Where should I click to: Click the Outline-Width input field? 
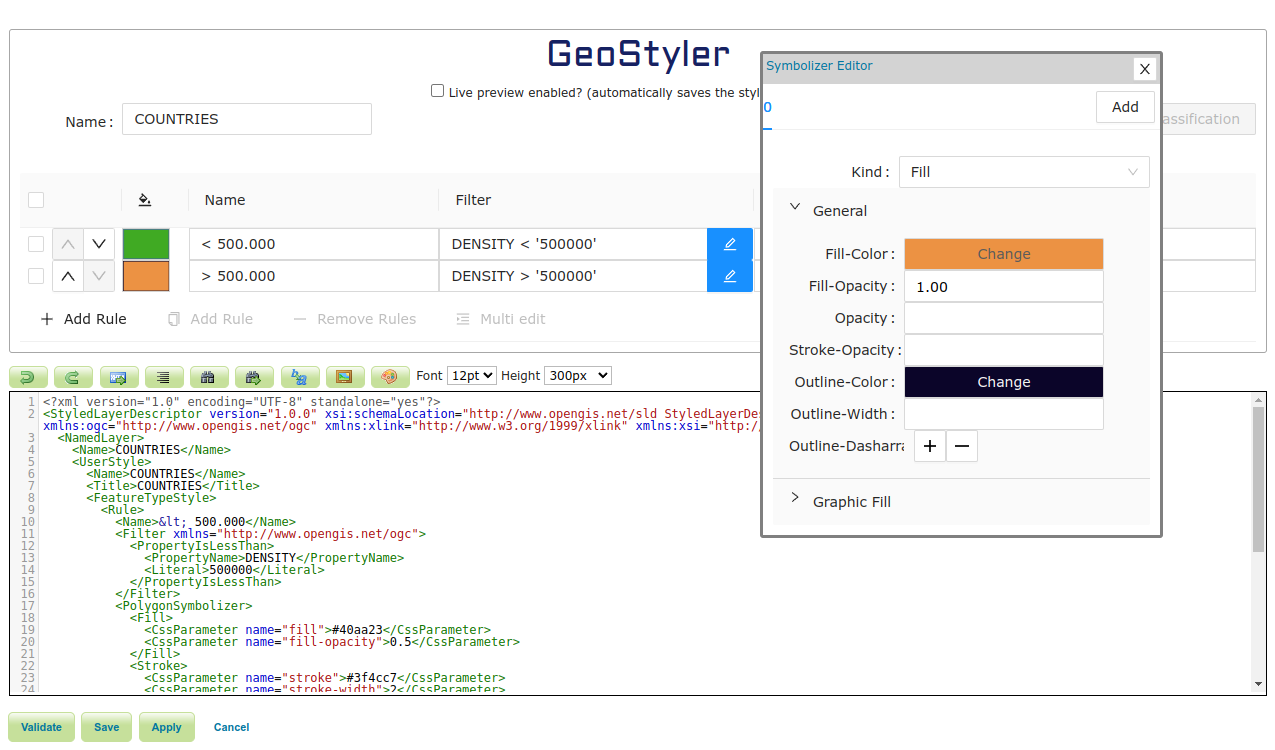pos(1004,414)
